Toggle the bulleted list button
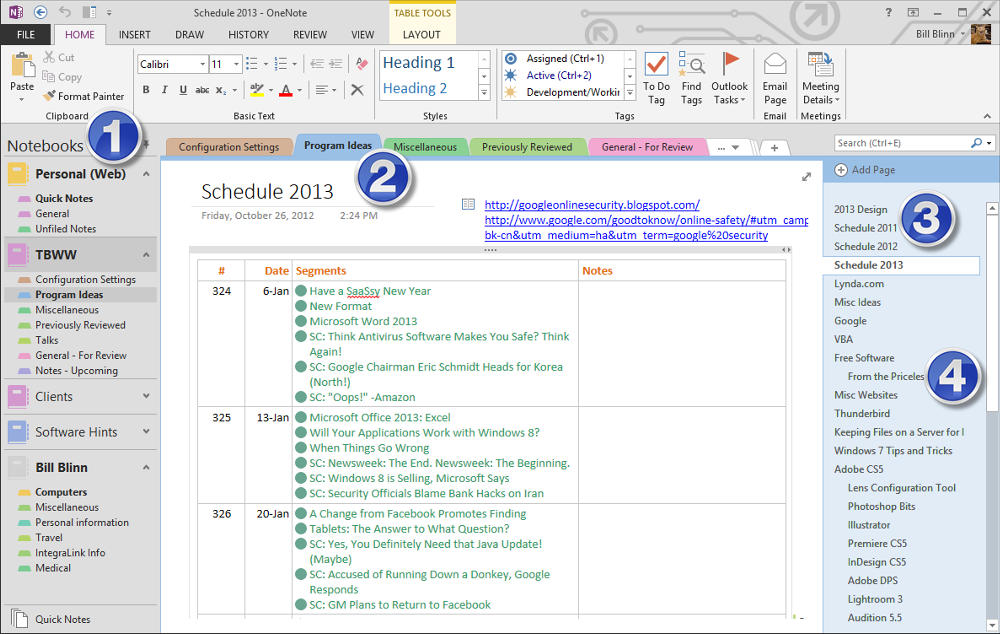Viewport: 1000px width, 634px height. 252,64
